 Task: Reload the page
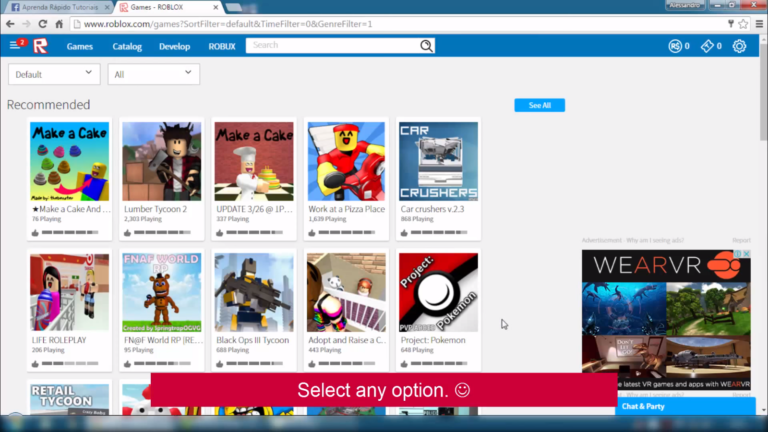(x=43, y=24)
